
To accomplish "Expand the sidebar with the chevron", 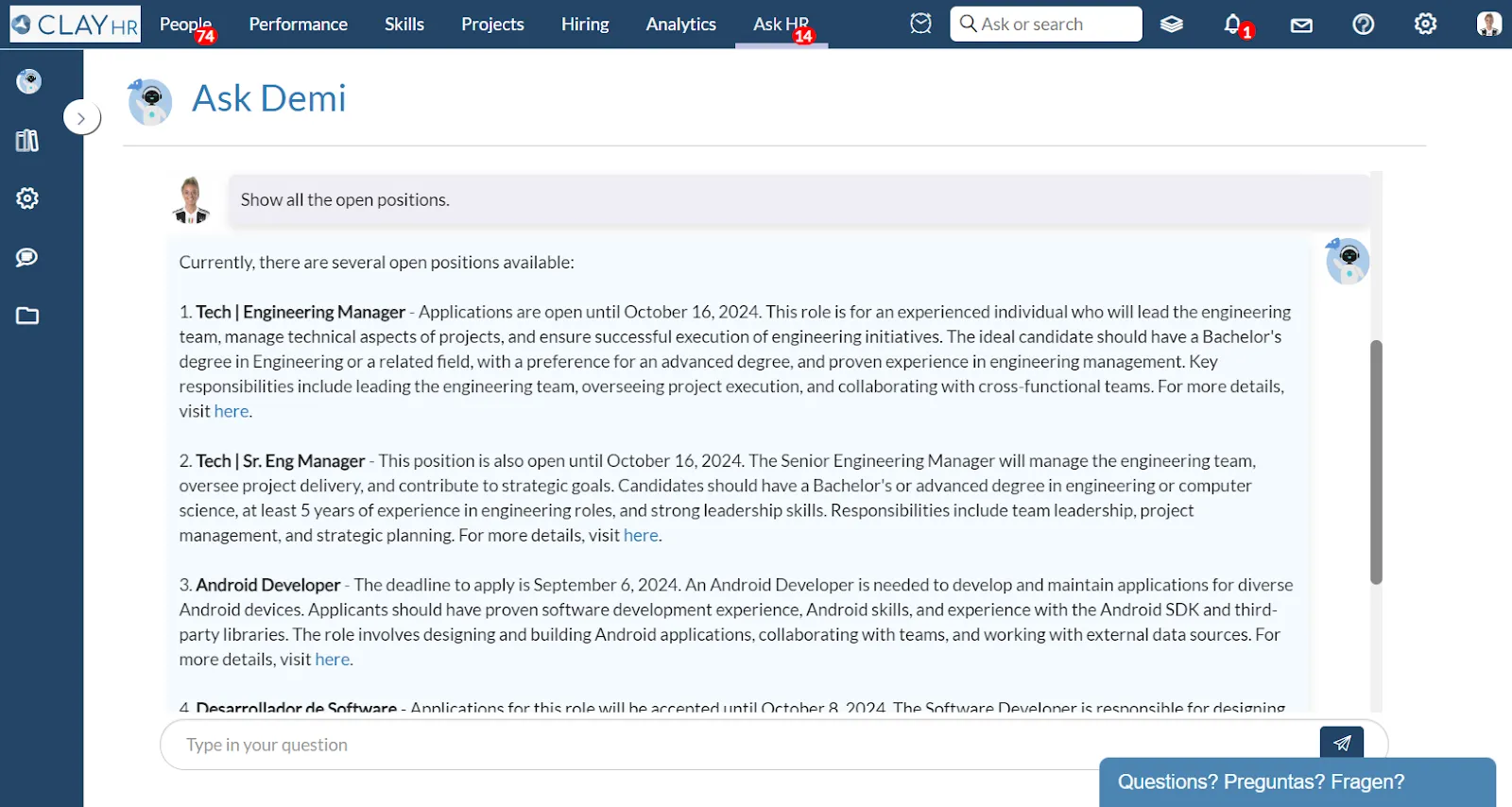I will point(81,118).
